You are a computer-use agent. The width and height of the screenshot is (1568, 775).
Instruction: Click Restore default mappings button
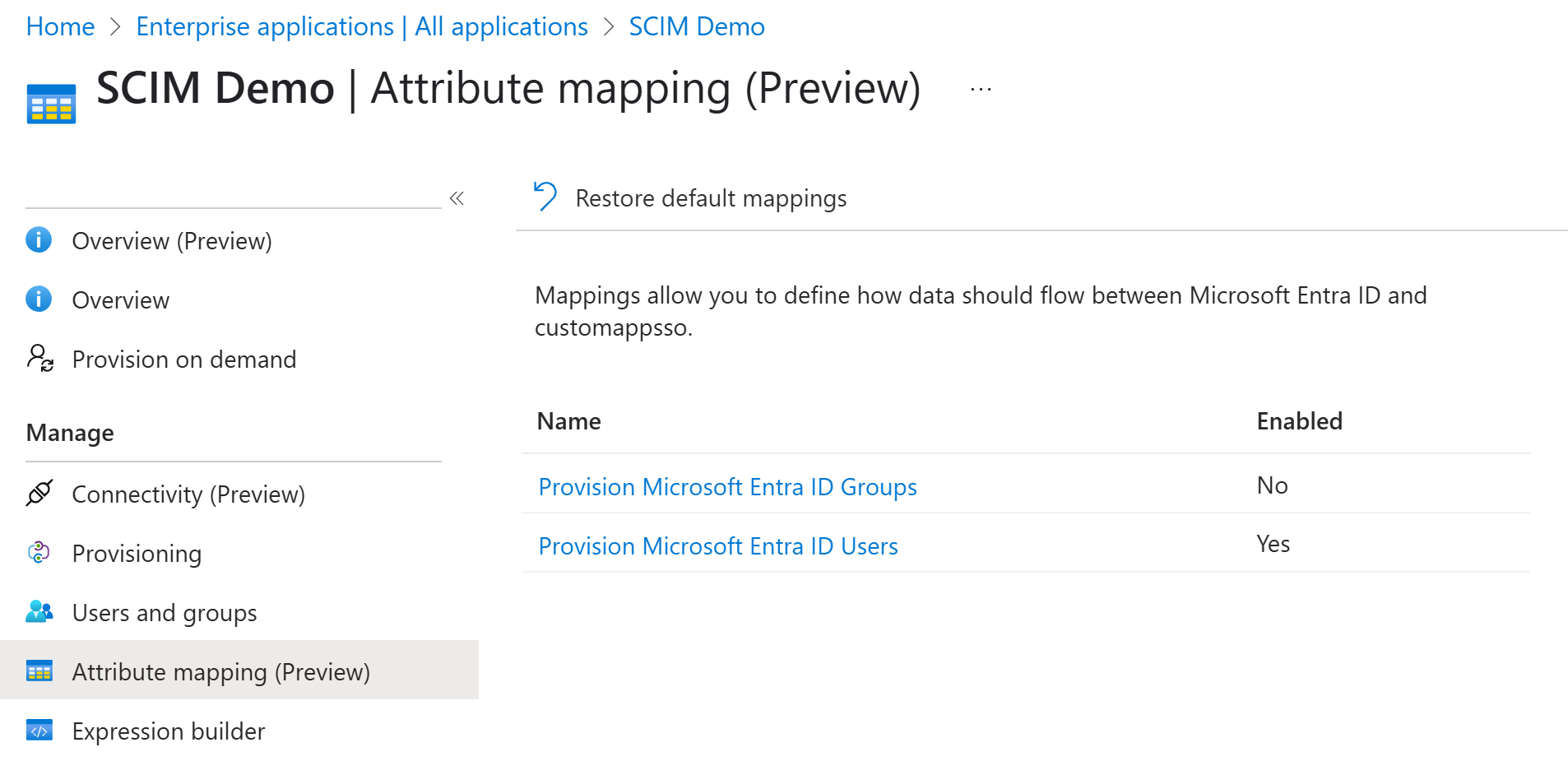click(x=710, y=198)
